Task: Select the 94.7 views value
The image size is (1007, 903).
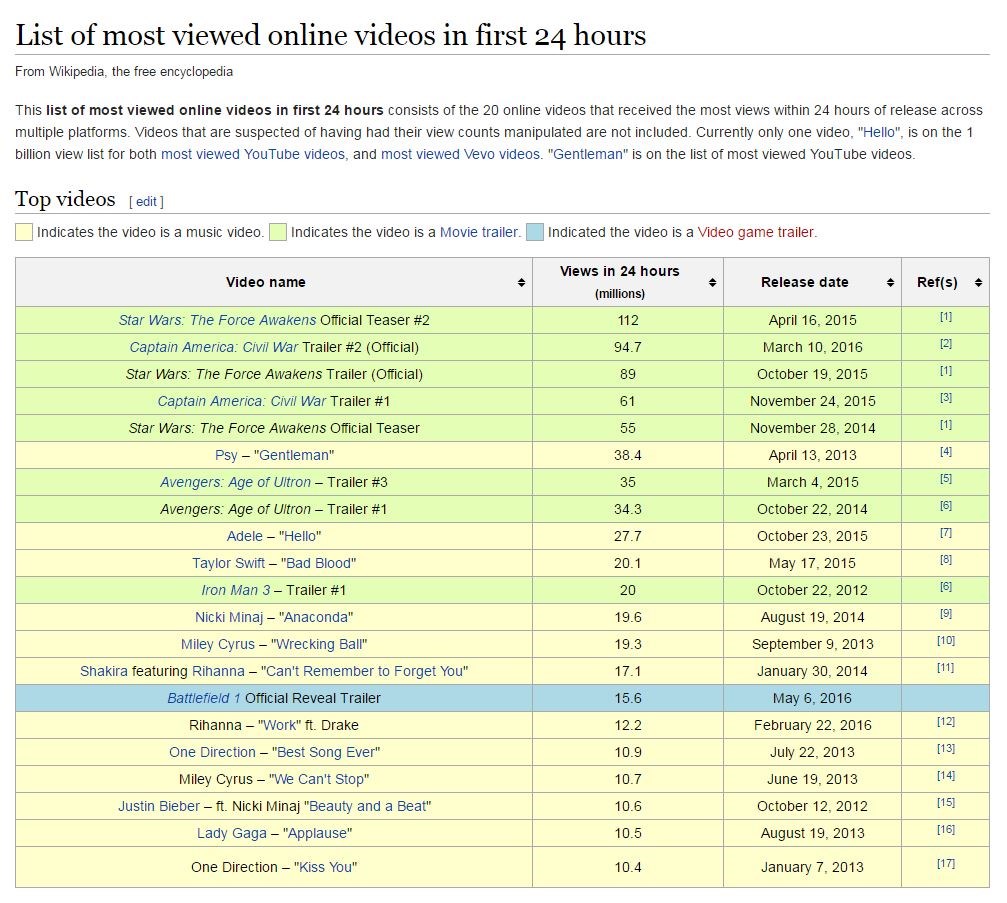Action: pyautogui.click(x=627, y=347)
